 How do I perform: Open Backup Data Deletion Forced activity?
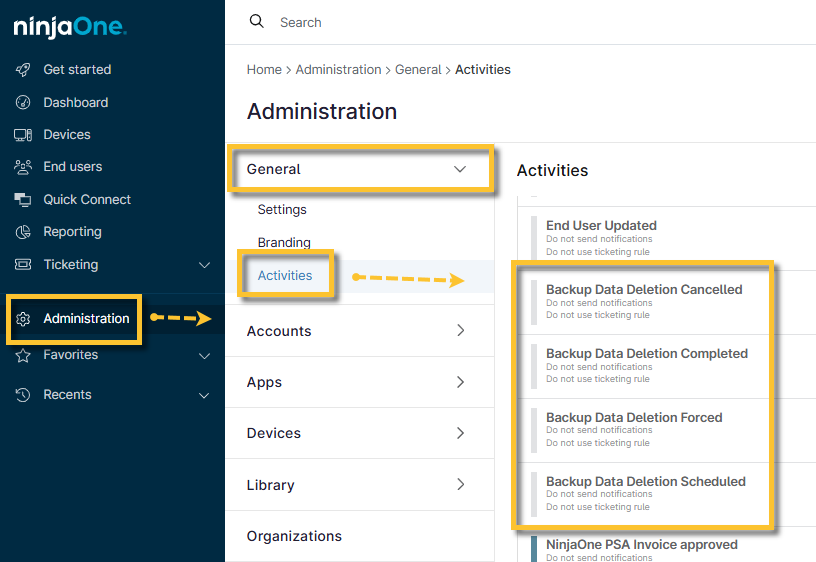634,418
